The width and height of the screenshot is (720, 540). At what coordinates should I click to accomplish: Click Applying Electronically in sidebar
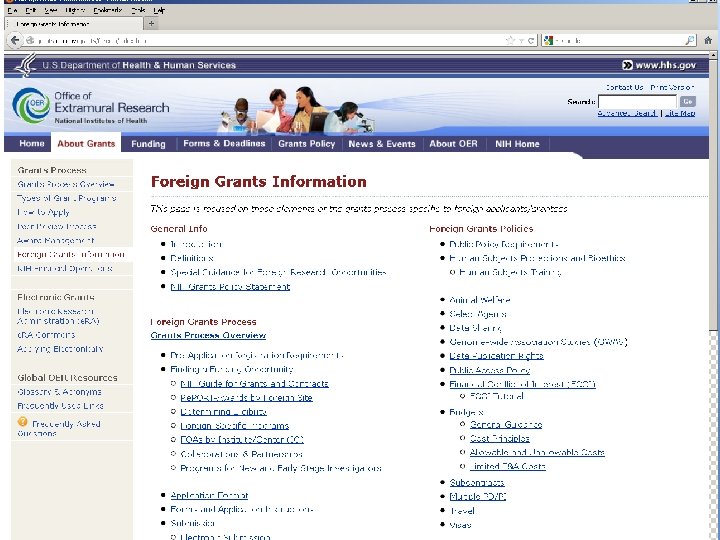[x=60, y=349]
